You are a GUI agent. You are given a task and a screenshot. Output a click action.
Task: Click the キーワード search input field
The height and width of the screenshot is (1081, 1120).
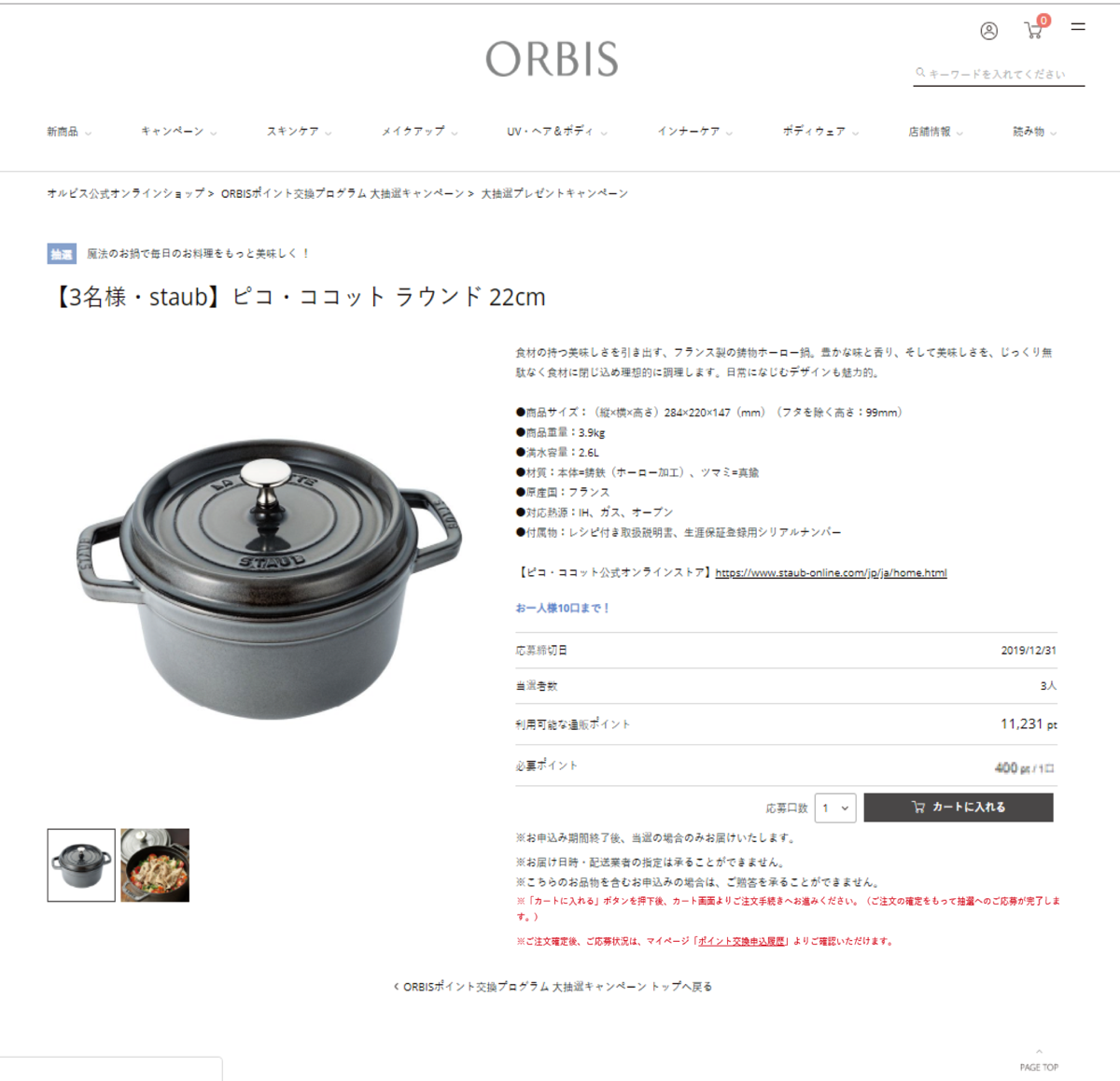click(999, 74)
